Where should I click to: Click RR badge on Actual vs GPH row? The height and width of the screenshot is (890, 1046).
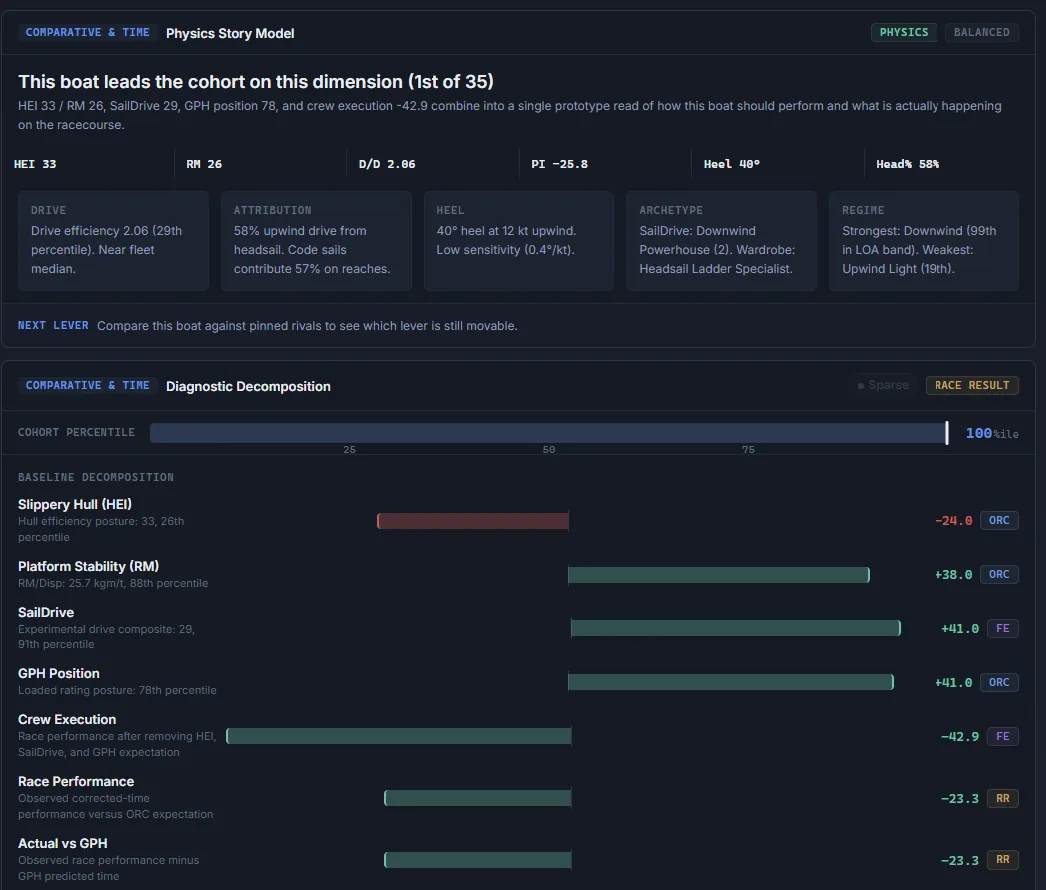coord(1002,860)
